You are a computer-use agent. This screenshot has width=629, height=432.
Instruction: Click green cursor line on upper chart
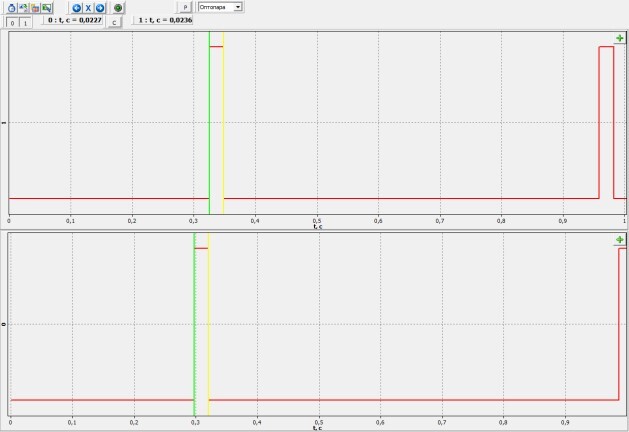click(x=209, y=120)
